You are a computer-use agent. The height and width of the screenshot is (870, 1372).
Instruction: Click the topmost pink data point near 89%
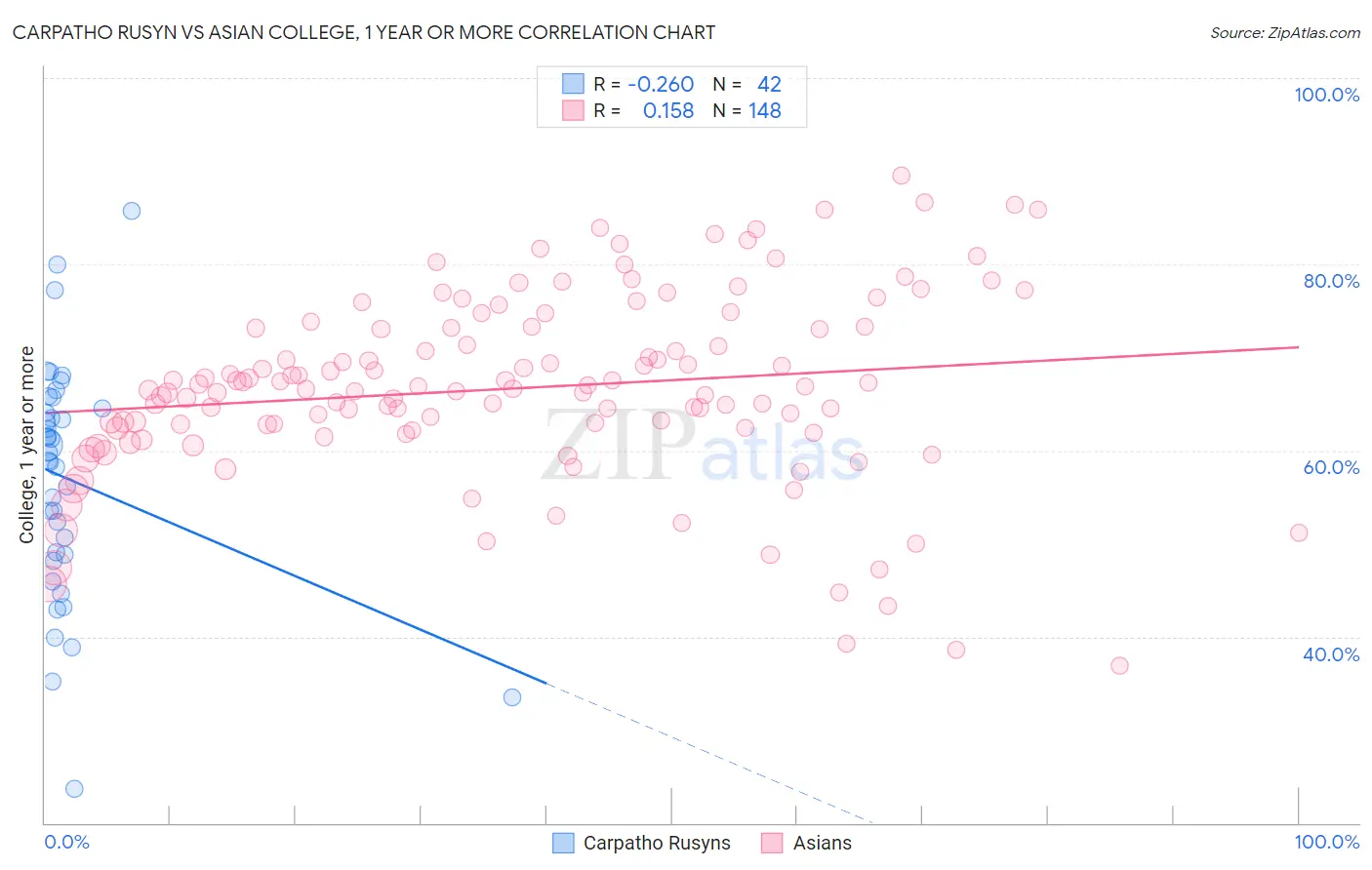(902, 176)
